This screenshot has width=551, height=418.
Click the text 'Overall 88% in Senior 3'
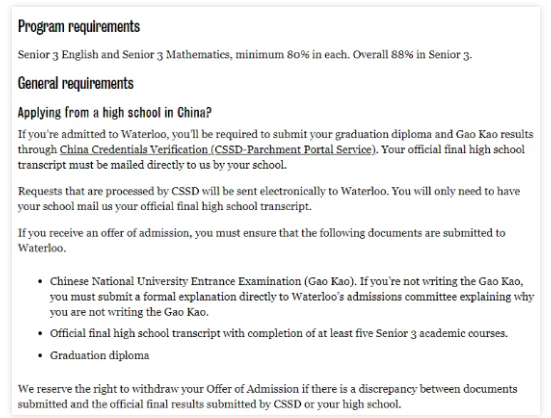point(411,55)
